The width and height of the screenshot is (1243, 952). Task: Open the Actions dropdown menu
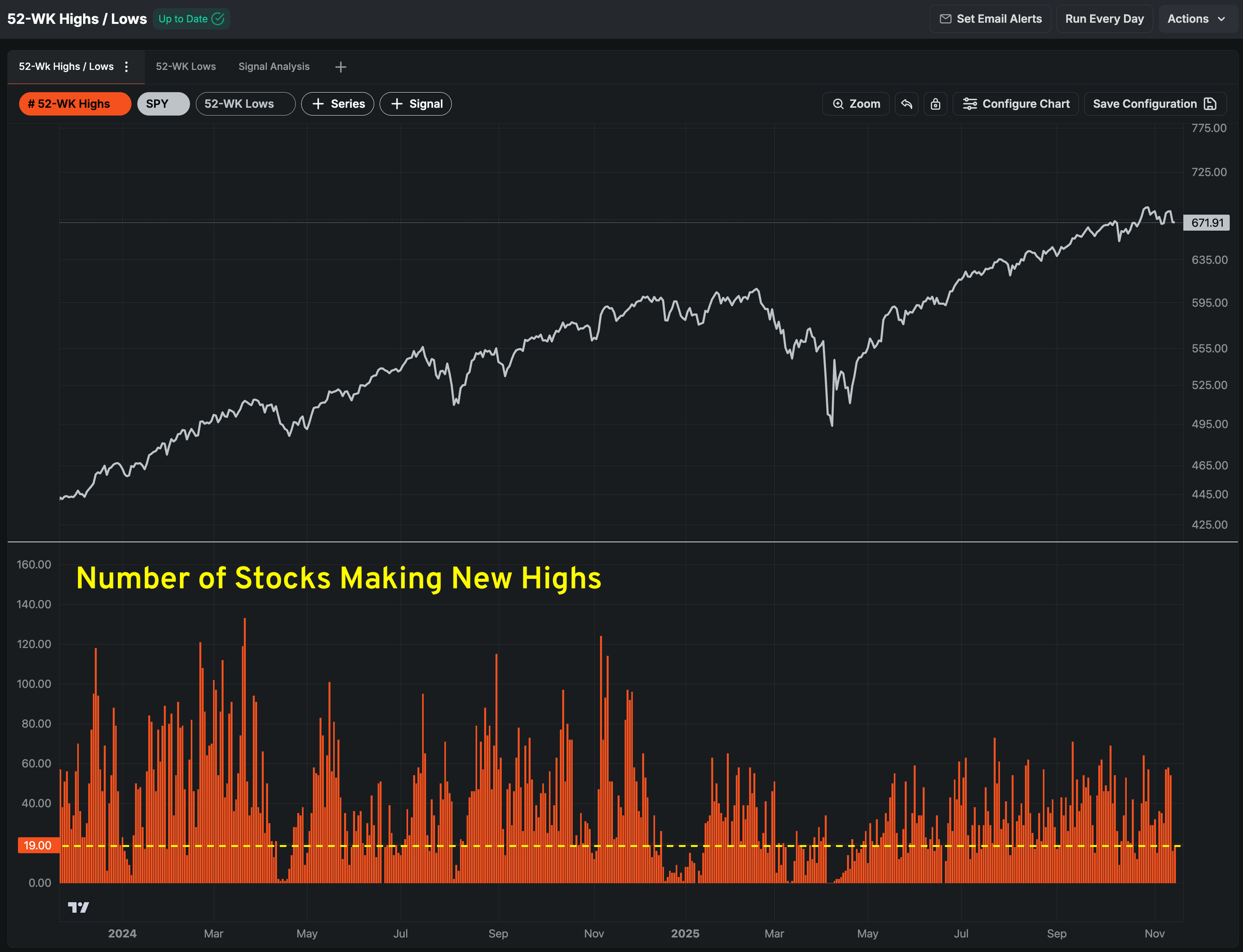[1196, 19]
